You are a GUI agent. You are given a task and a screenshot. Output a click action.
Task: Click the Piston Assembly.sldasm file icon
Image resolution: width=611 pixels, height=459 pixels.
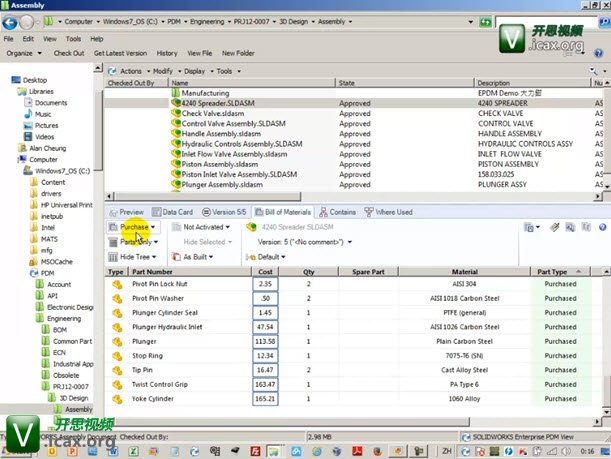176,164
